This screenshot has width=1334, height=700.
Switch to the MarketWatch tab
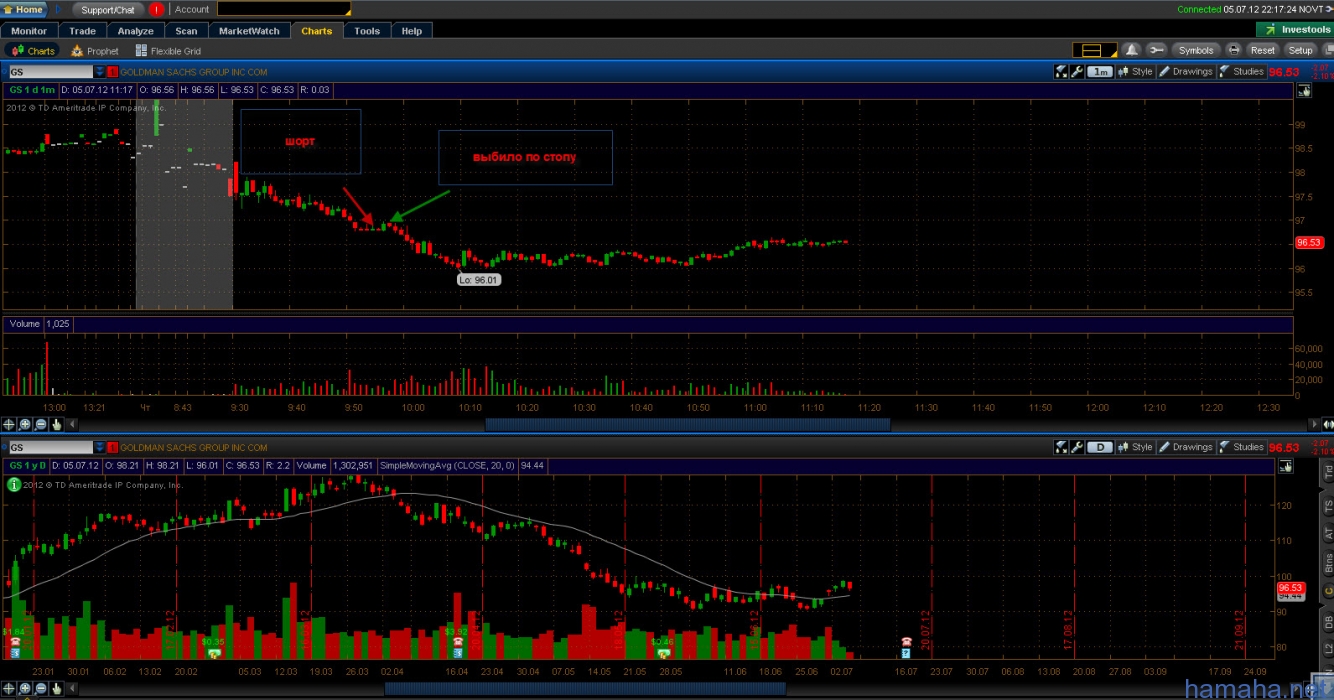pyautogui.click(x=250, y=31)
